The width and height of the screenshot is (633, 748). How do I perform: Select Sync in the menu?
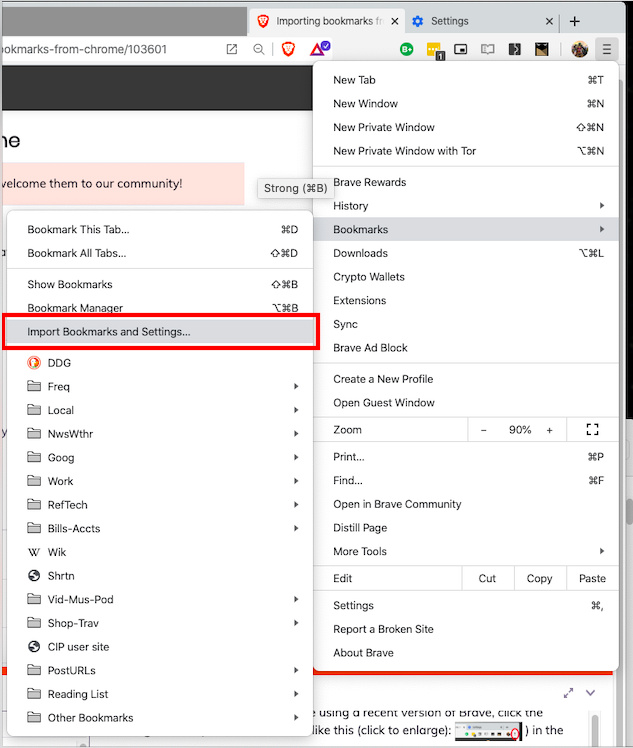tap(466, 324)
